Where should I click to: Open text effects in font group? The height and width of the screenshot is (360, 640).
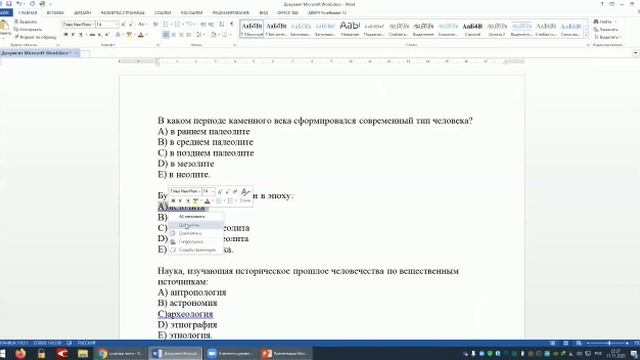(118, 35)
